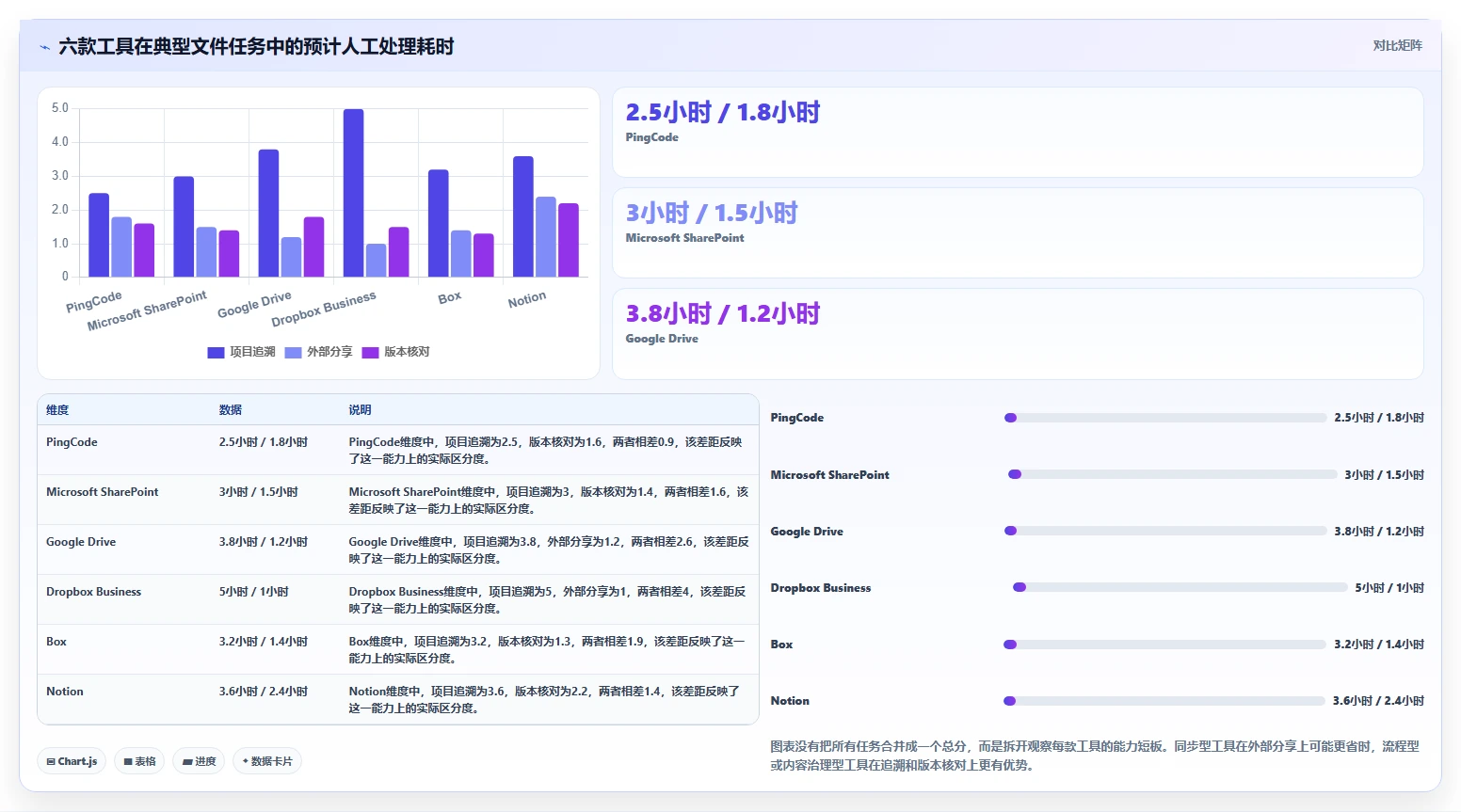Select the Notion table row name
Image resolution: width=1461 pixels, height=812 pixels.
[65, 692]
